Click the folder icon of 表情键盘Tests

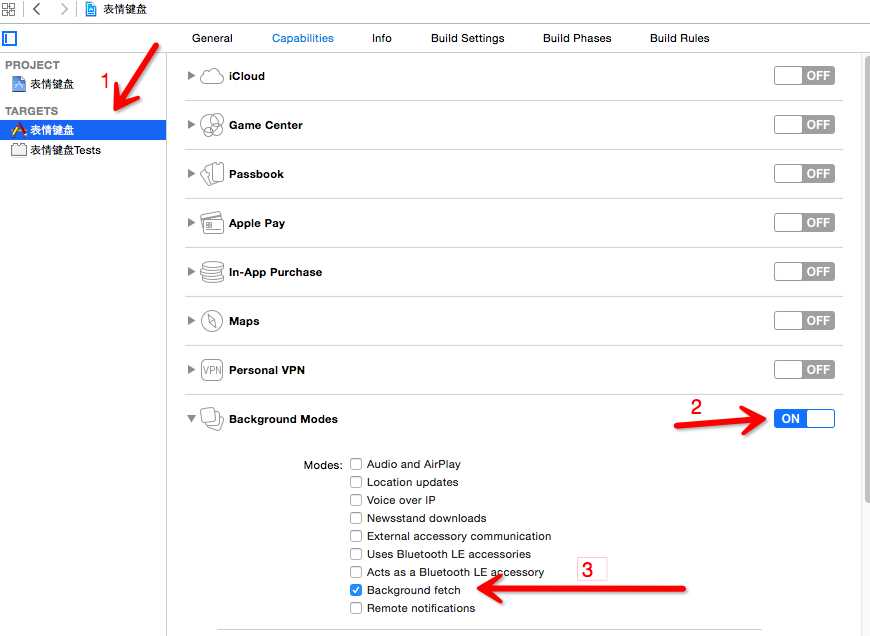point(19,150)
